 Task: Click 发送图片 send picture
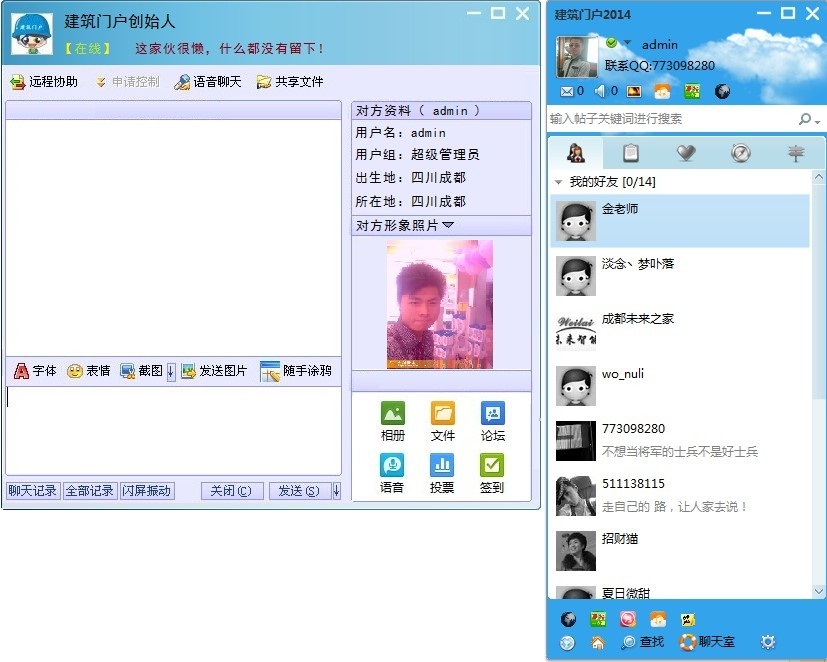(x=214, y=371)
